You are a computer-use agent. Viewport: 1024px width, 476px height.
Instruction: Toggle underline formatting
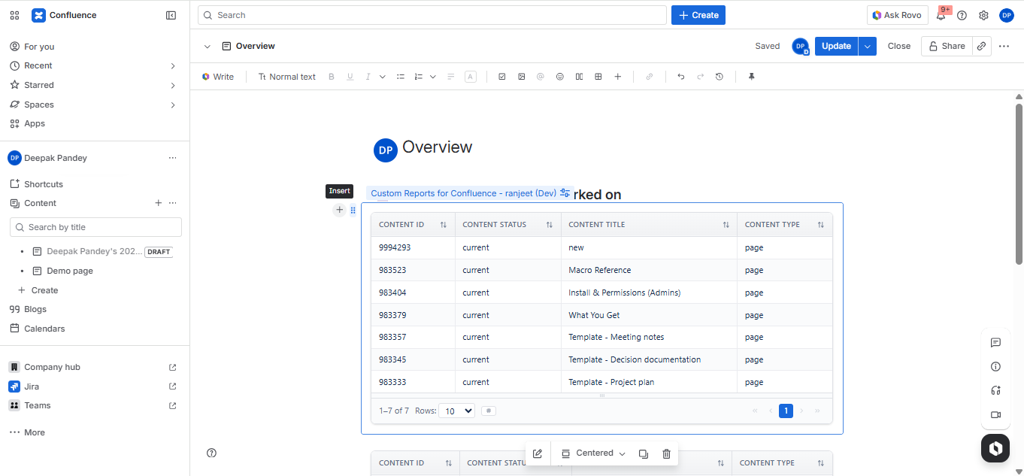[350, 76]
